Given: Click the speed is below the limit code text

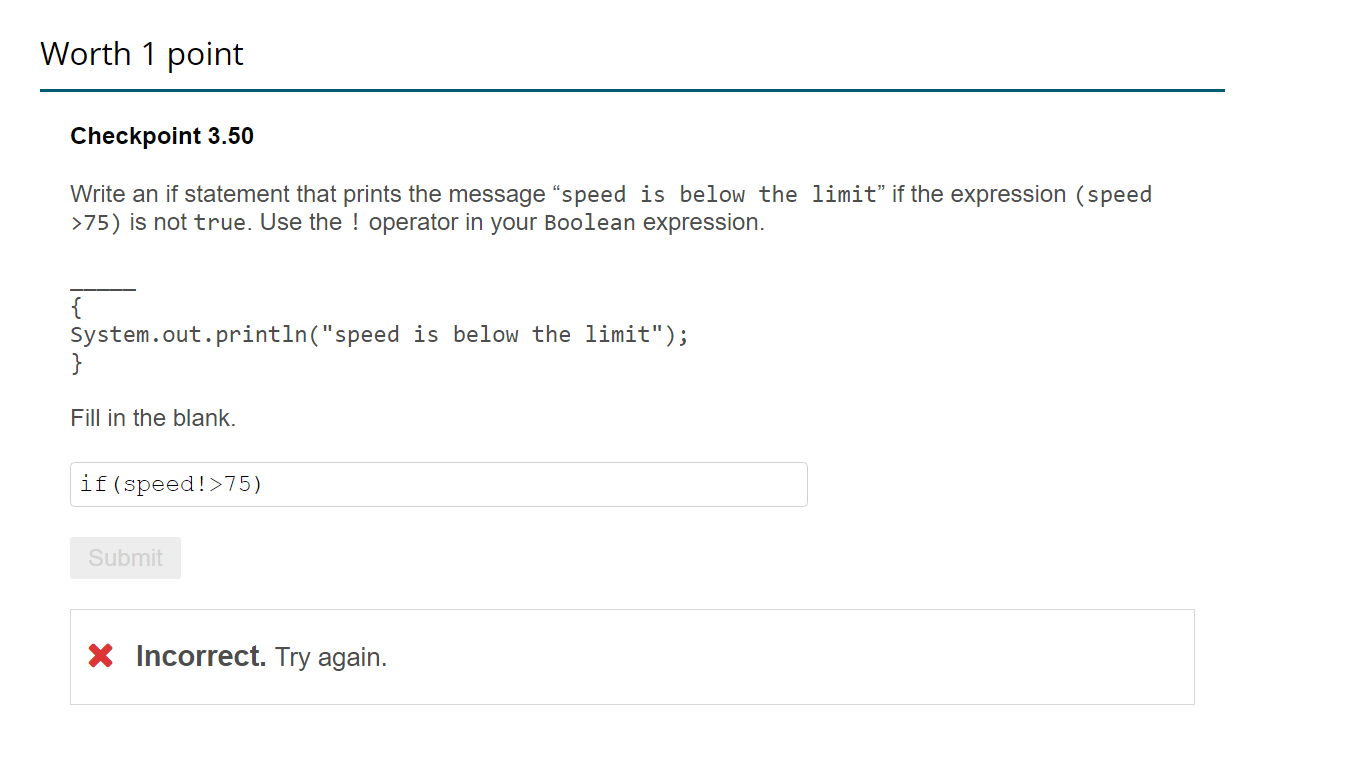Looking at the screenshot, I should [718, 194].
